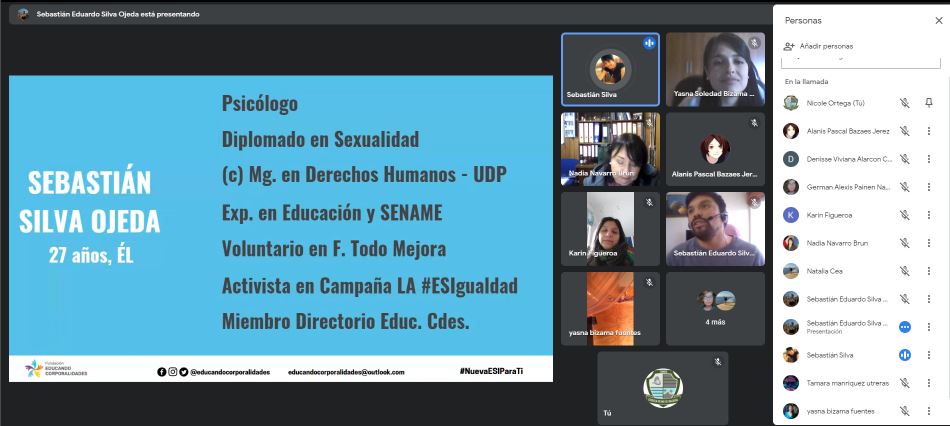This screenshot has height=426, width=950.
Task: Click the "4 más" participants tile
Action: [715, 307]
